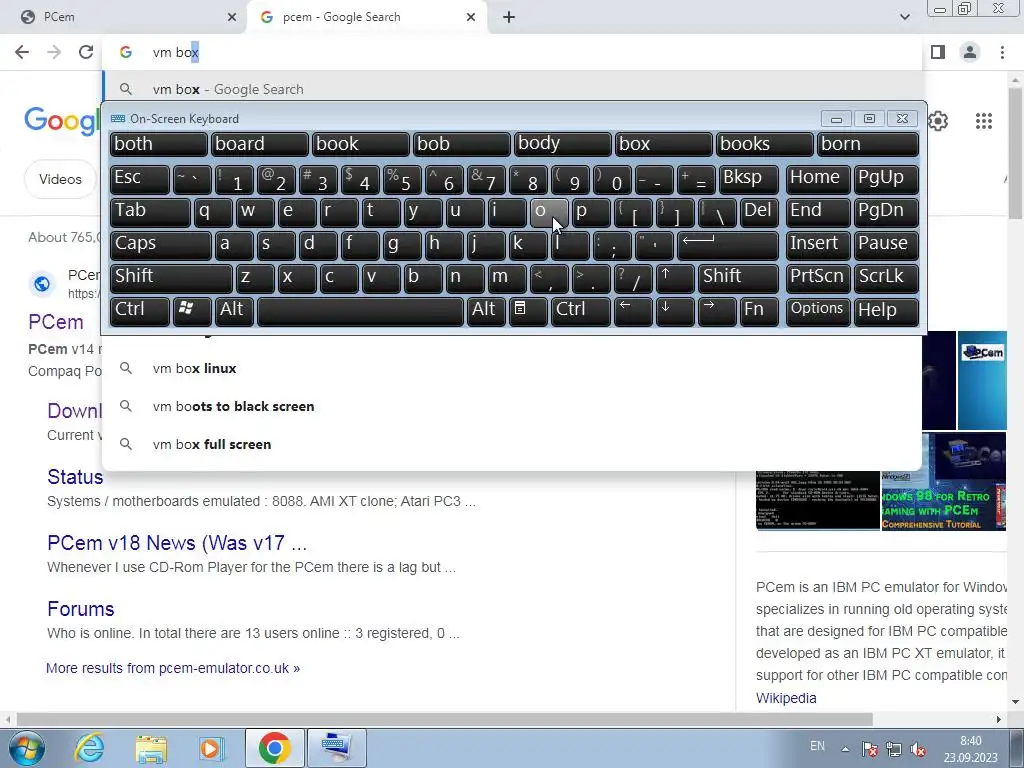Open 'More results from pcem-emulator.co.uk'

173,668
